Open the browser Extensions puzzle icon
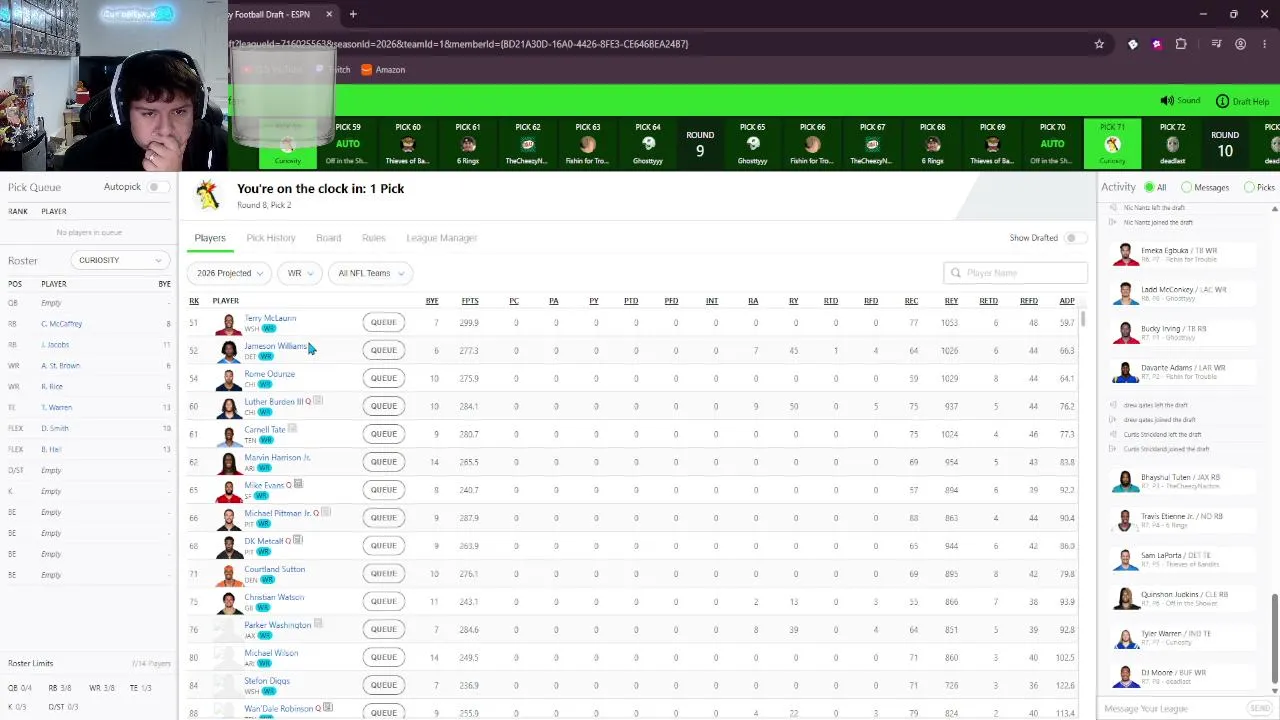1280x720 pixels. click(x=1181, y=44)
